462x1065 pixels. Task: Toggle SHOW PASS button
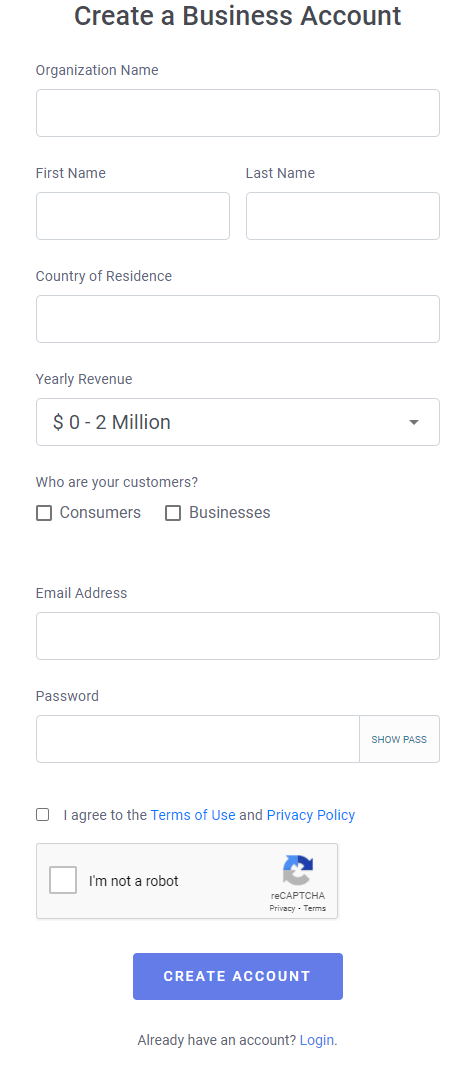tap(399, 739)
